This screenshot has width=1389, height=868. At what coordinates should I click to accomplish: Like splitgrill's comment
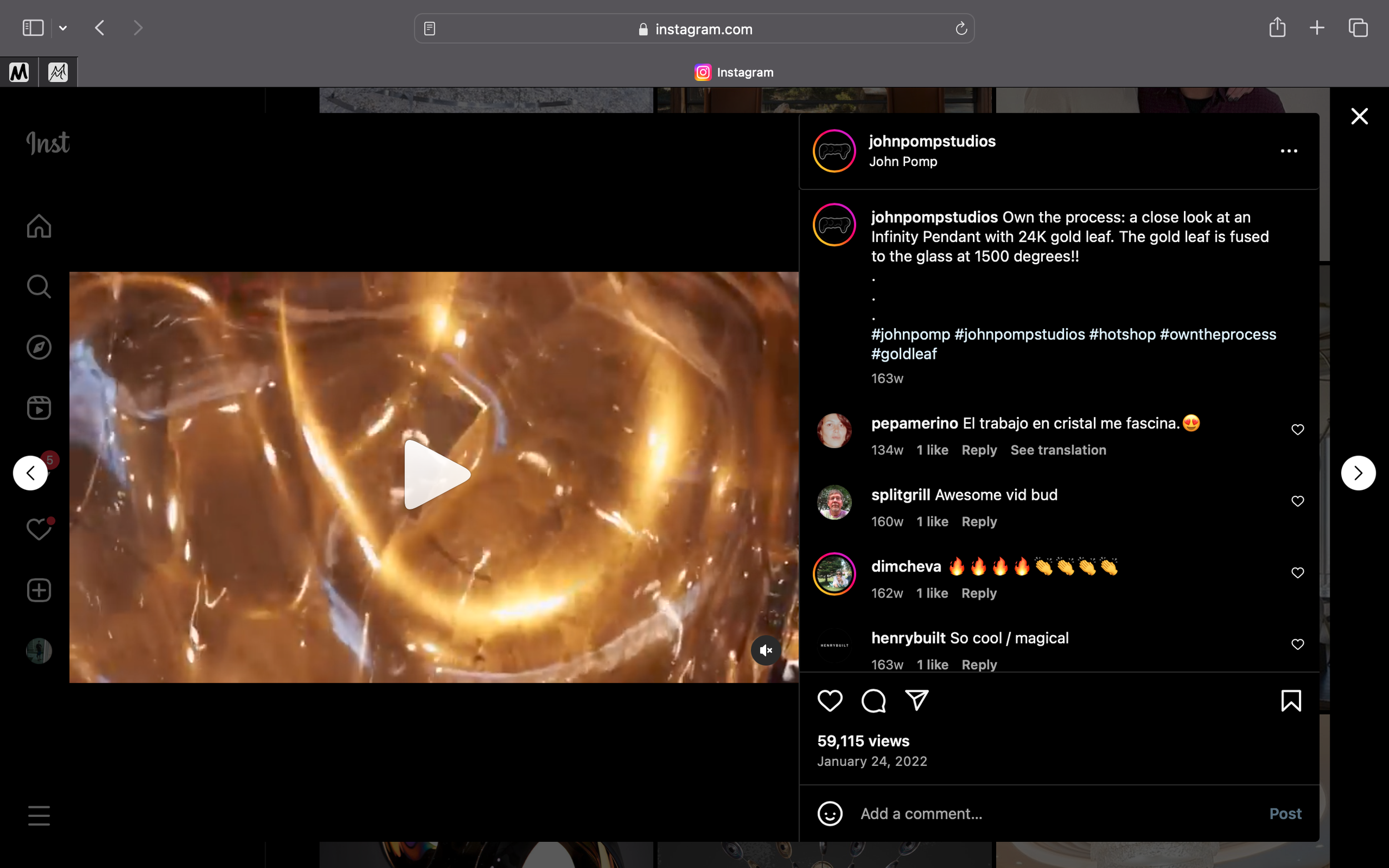coord(1297,501)
